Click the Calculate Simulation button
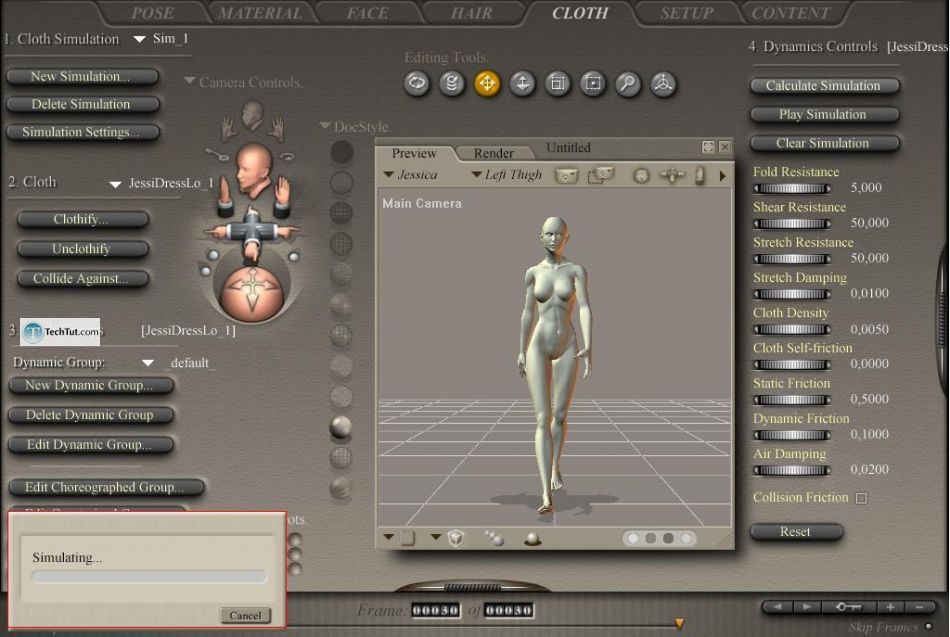This screenshot has width=950, height=637. click(x=824, y=86)
